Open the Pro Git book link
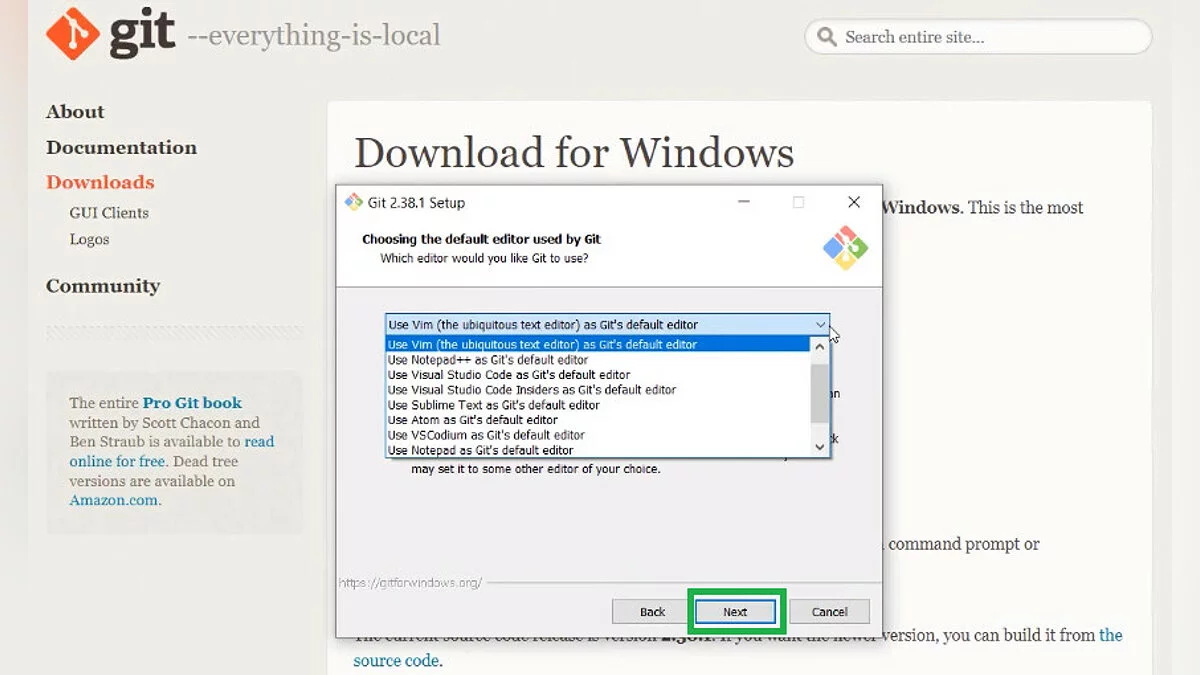The width and height of the screenshot is (1200, 675). (x=192, y=403)
